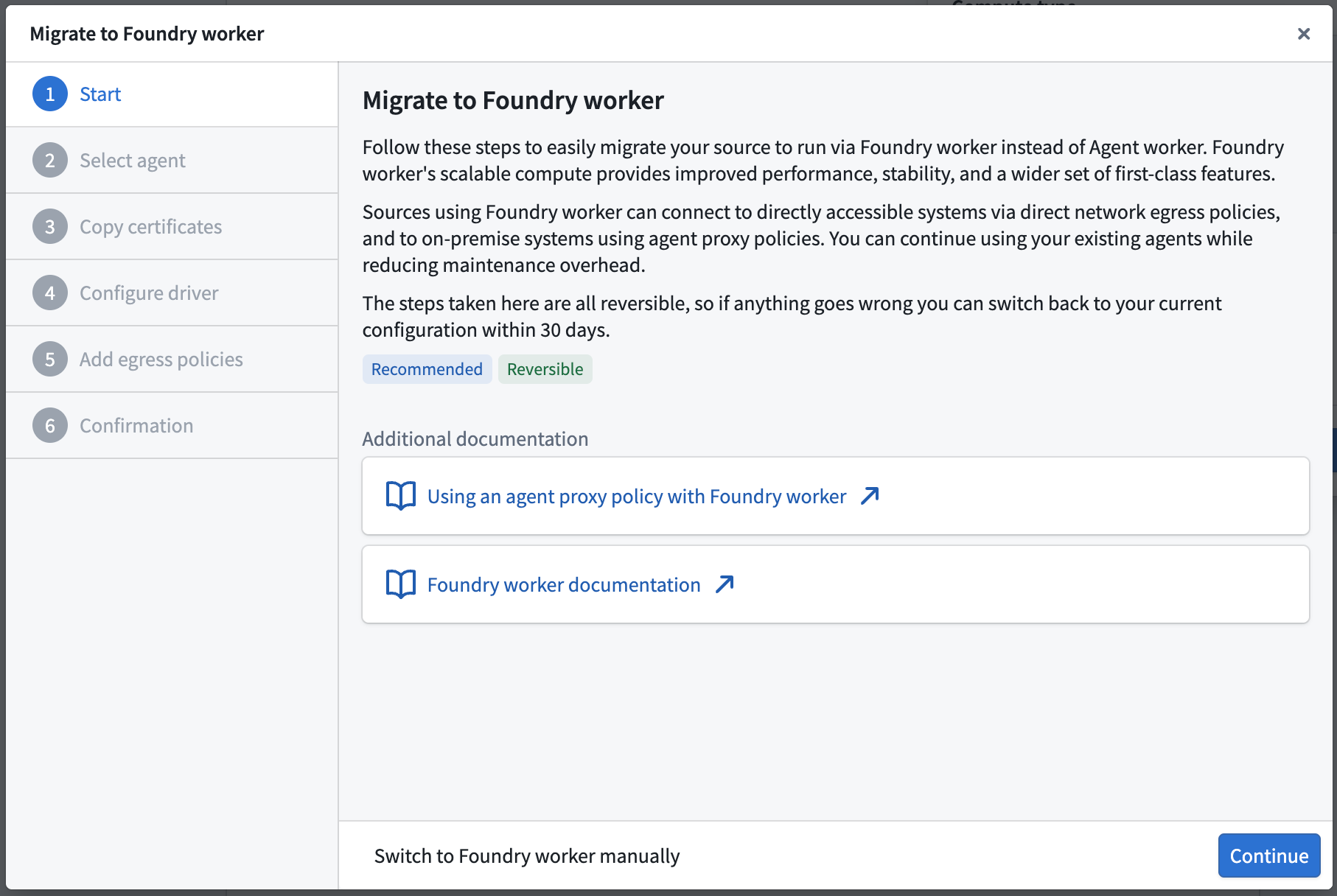Click the step 1 number circle
This screenshot has height=896, width=1337.
pyautogui.click(x=50, y=94)
